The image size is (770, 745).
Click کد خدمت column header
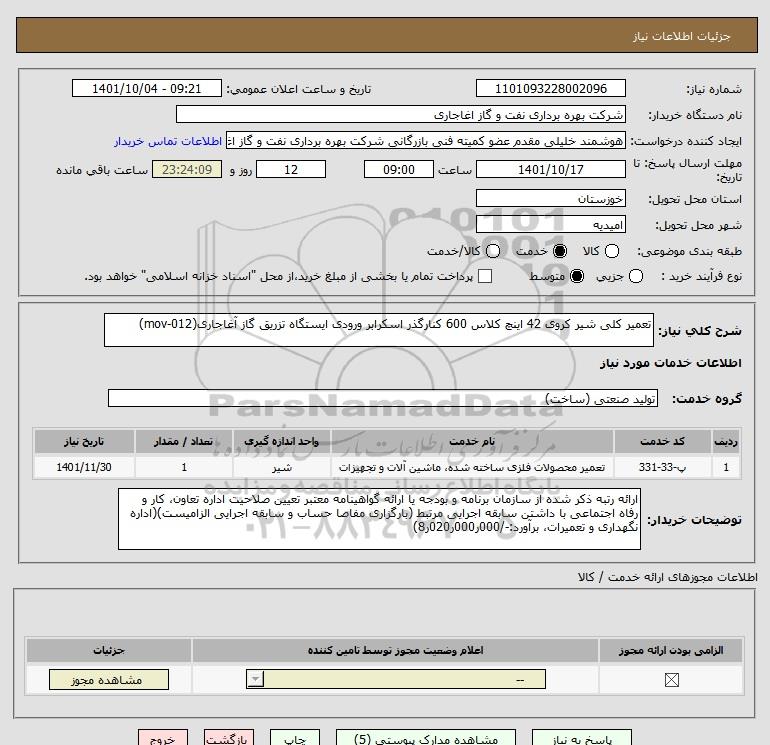[662, 441]
